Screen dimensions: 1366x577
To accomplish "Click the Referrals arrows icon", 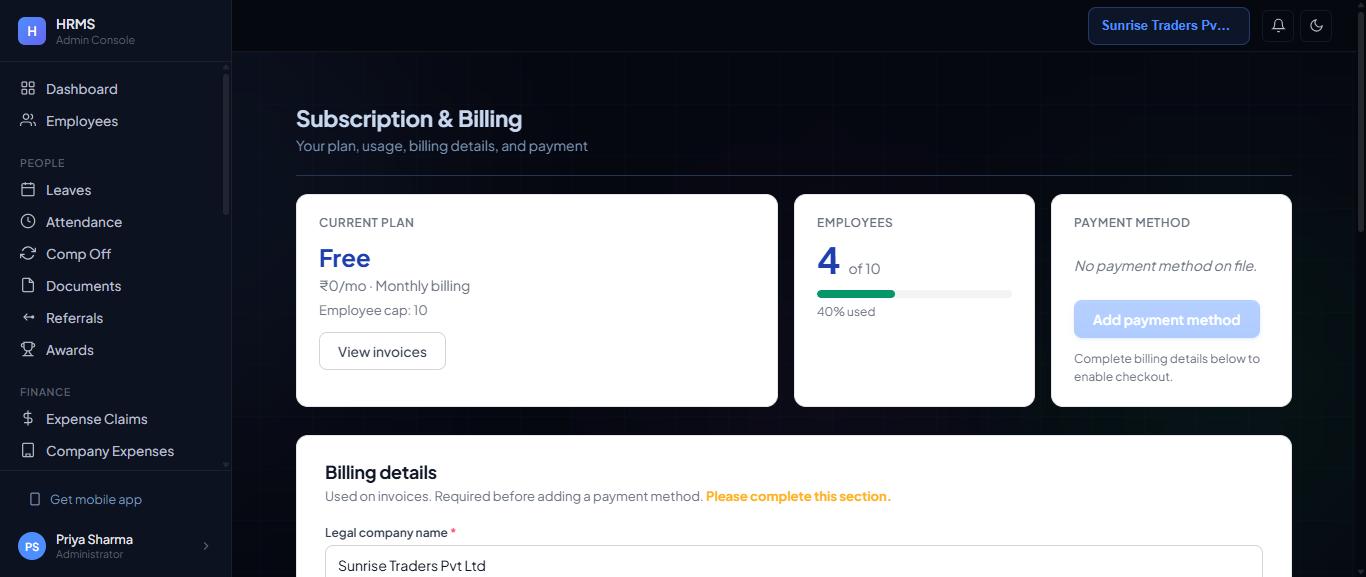I will point(28,318).
